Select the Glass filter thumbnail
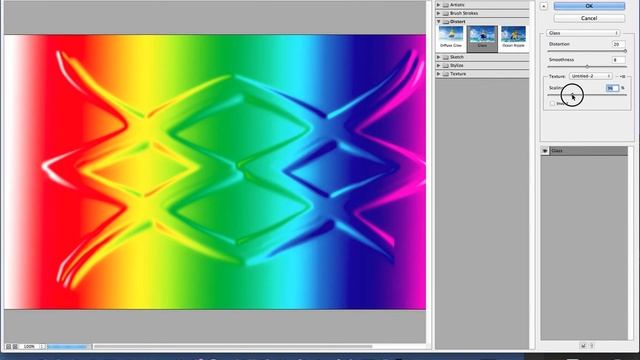 482,38
